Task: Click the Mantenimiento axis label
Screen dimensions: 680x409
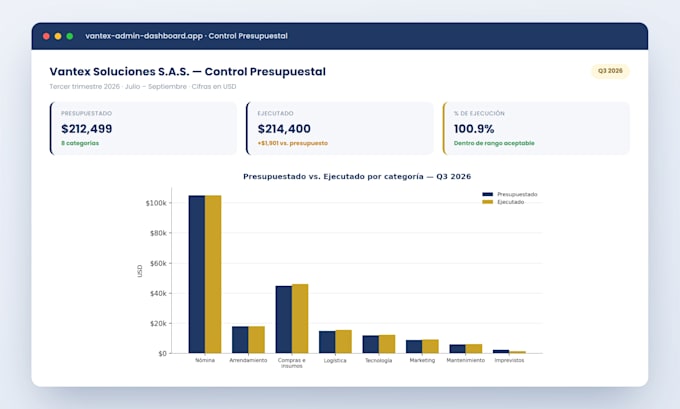Action: point(465,360)
